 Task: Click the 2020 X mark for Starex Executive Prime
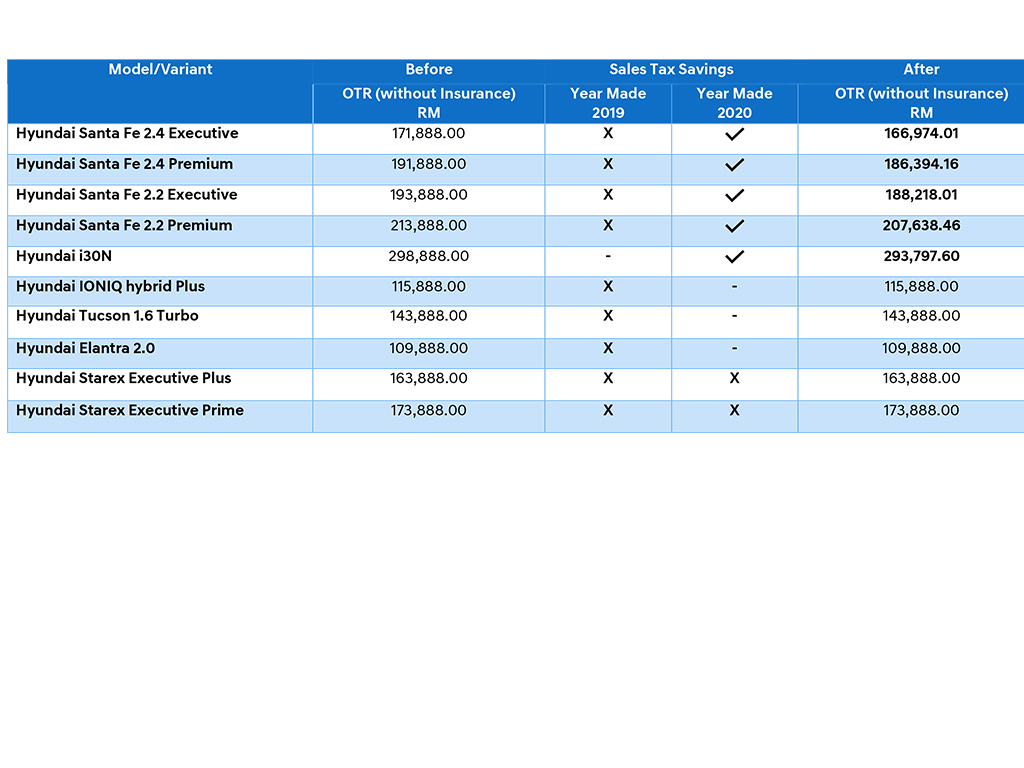[734, 410]
